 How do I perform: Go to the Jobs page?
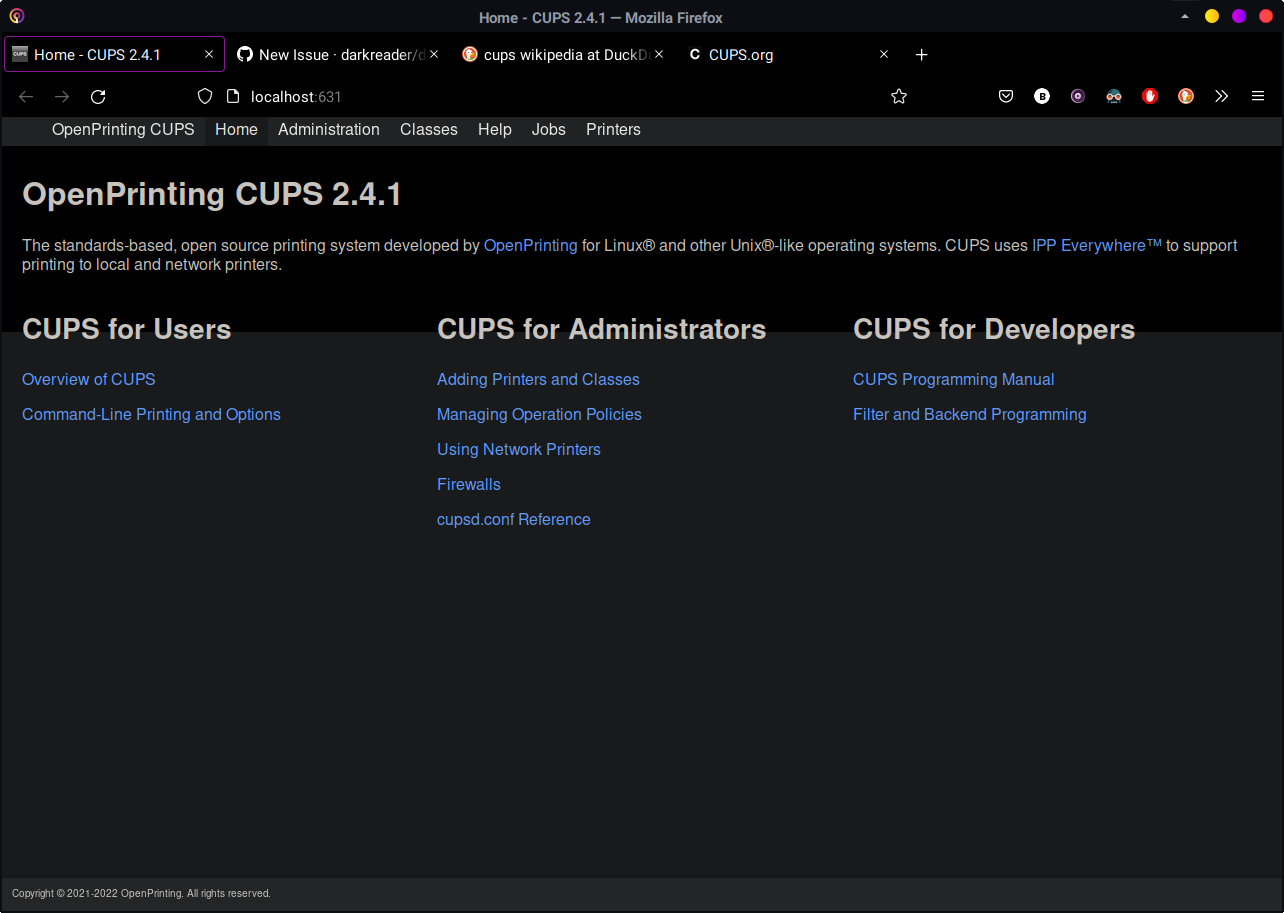(548, 129)
